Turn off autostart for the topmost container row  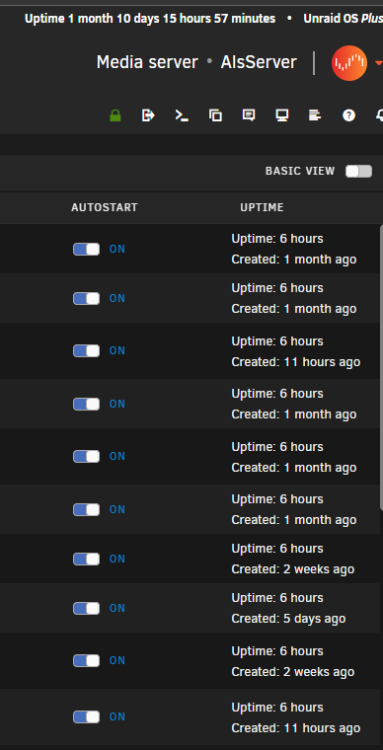(87, 249)
